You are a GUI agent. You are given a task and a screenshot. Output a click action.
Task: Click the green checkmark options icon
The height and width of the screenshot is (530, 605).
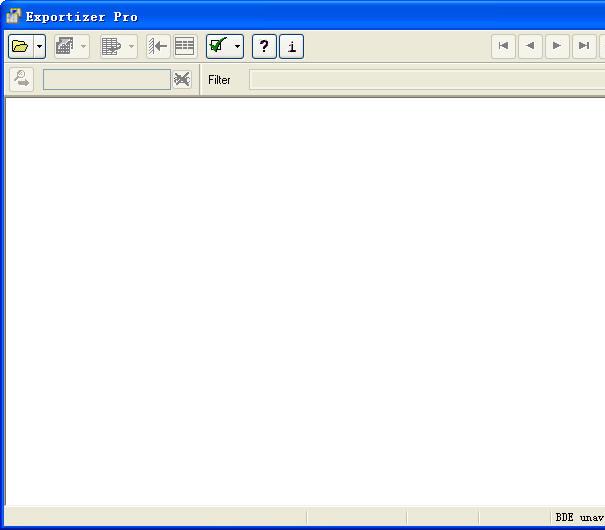click(218, 46)
